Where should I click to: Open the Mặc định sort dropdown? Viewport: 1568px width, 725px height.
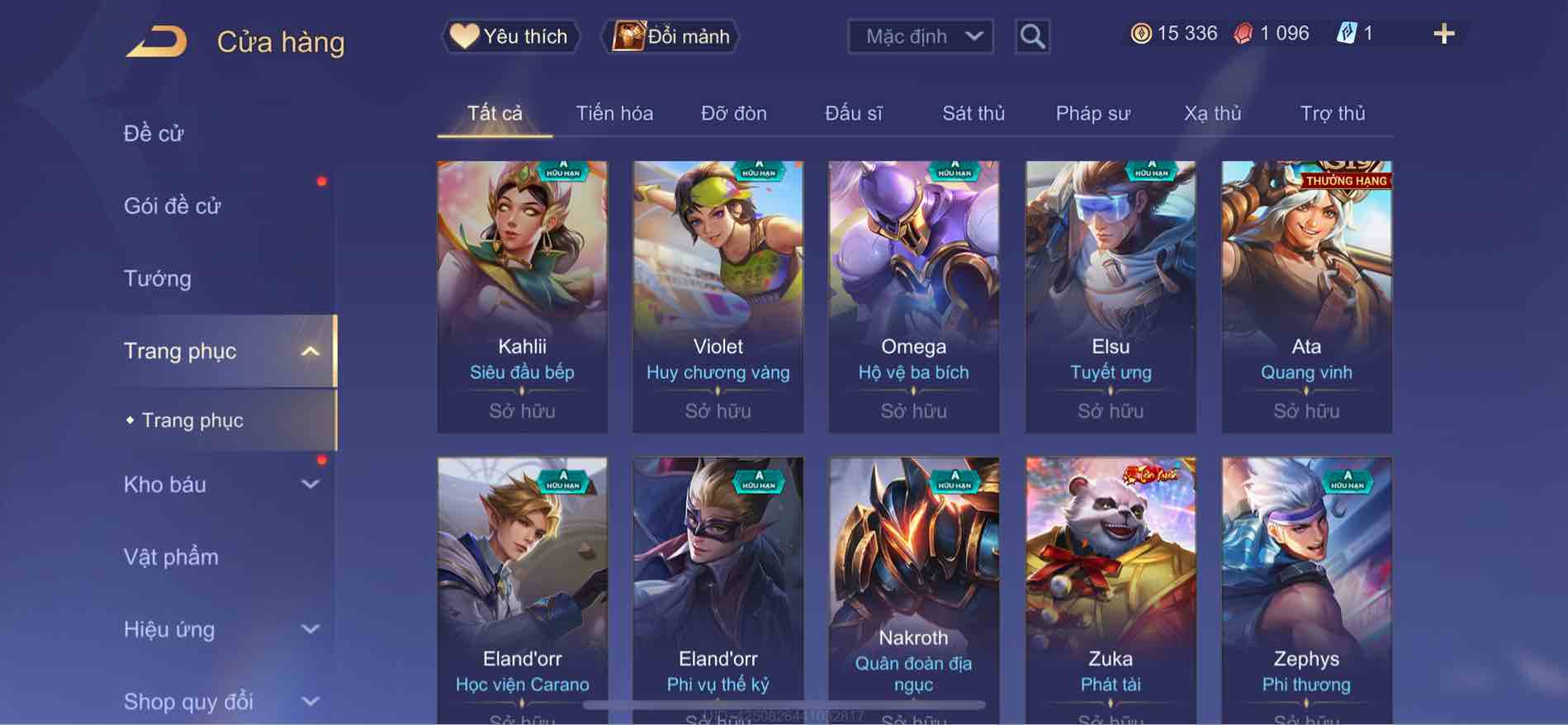coord(921,36)
